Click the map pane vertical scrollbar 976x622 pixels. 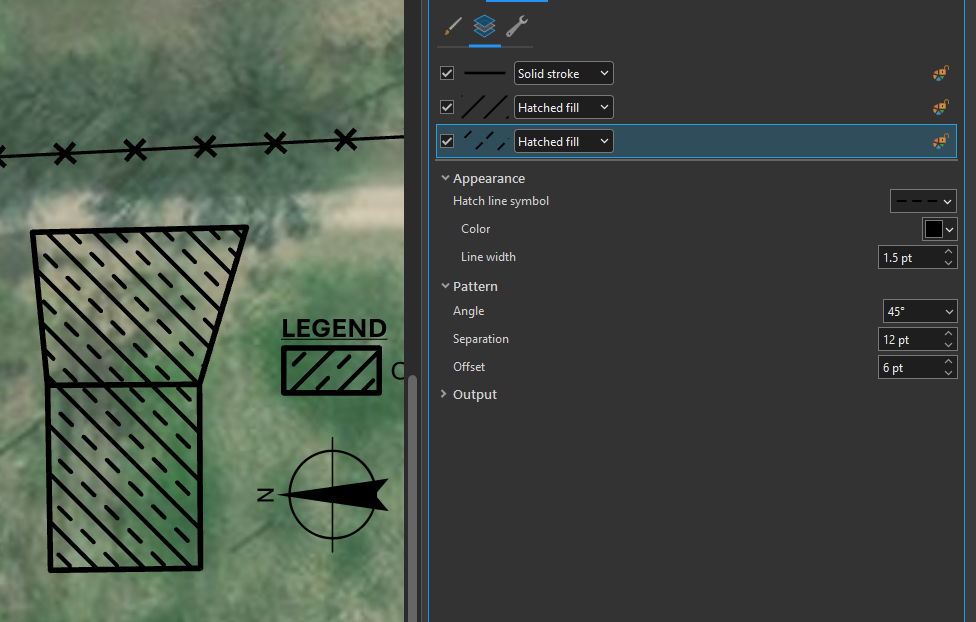(412, 498)
